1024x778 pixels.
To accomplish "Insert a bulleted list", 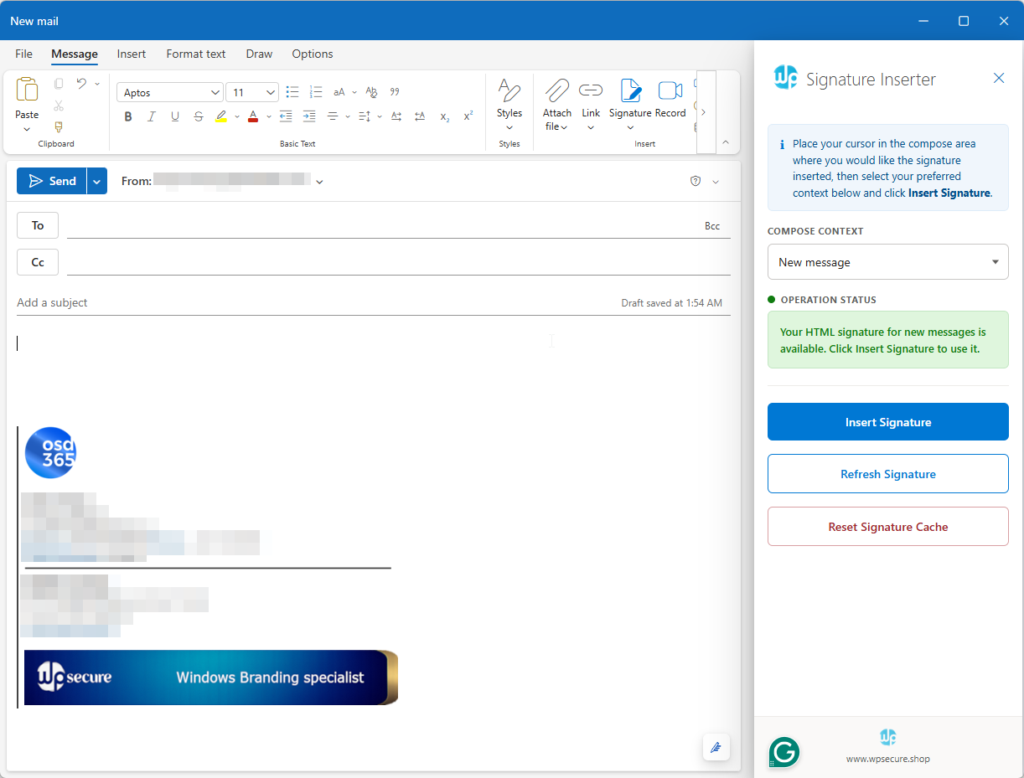I will 292,92.
